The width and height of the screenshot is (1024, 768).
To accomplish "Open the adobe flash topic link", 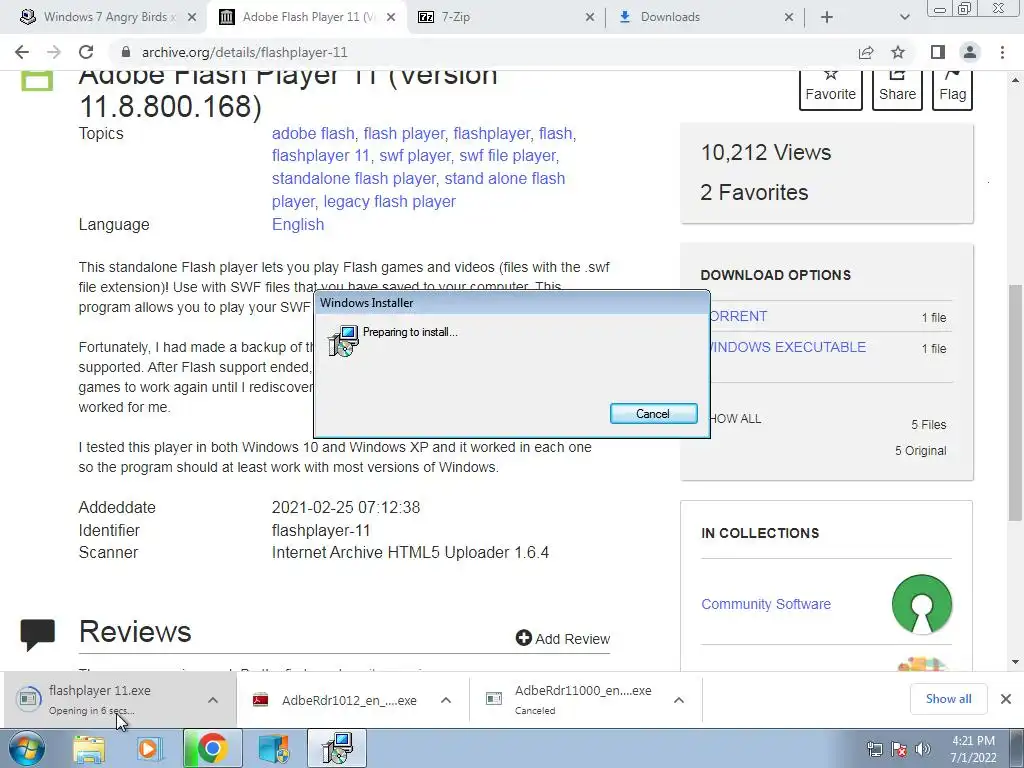I will [313, 133].
